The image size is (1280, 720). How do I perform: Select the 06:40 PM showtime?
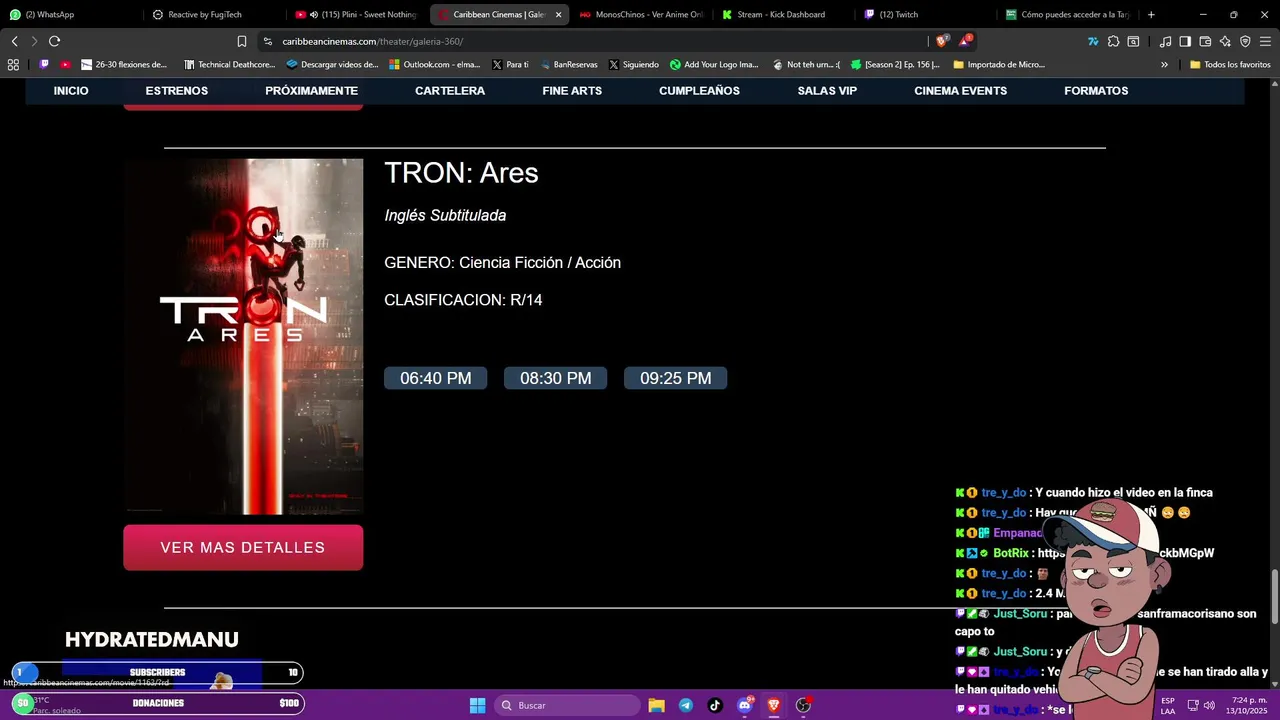tap(435, 378)
